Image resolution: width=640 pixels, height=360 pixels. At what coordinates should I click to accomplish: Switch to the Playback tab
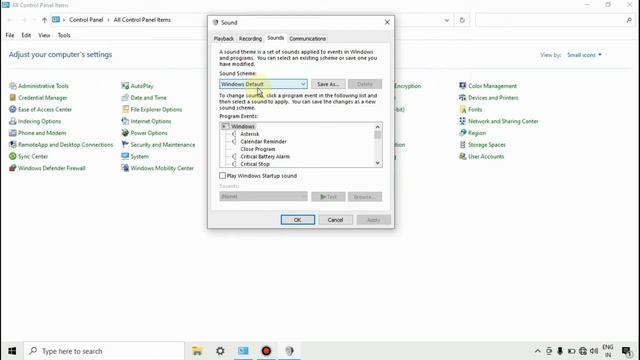click(224, 38)
